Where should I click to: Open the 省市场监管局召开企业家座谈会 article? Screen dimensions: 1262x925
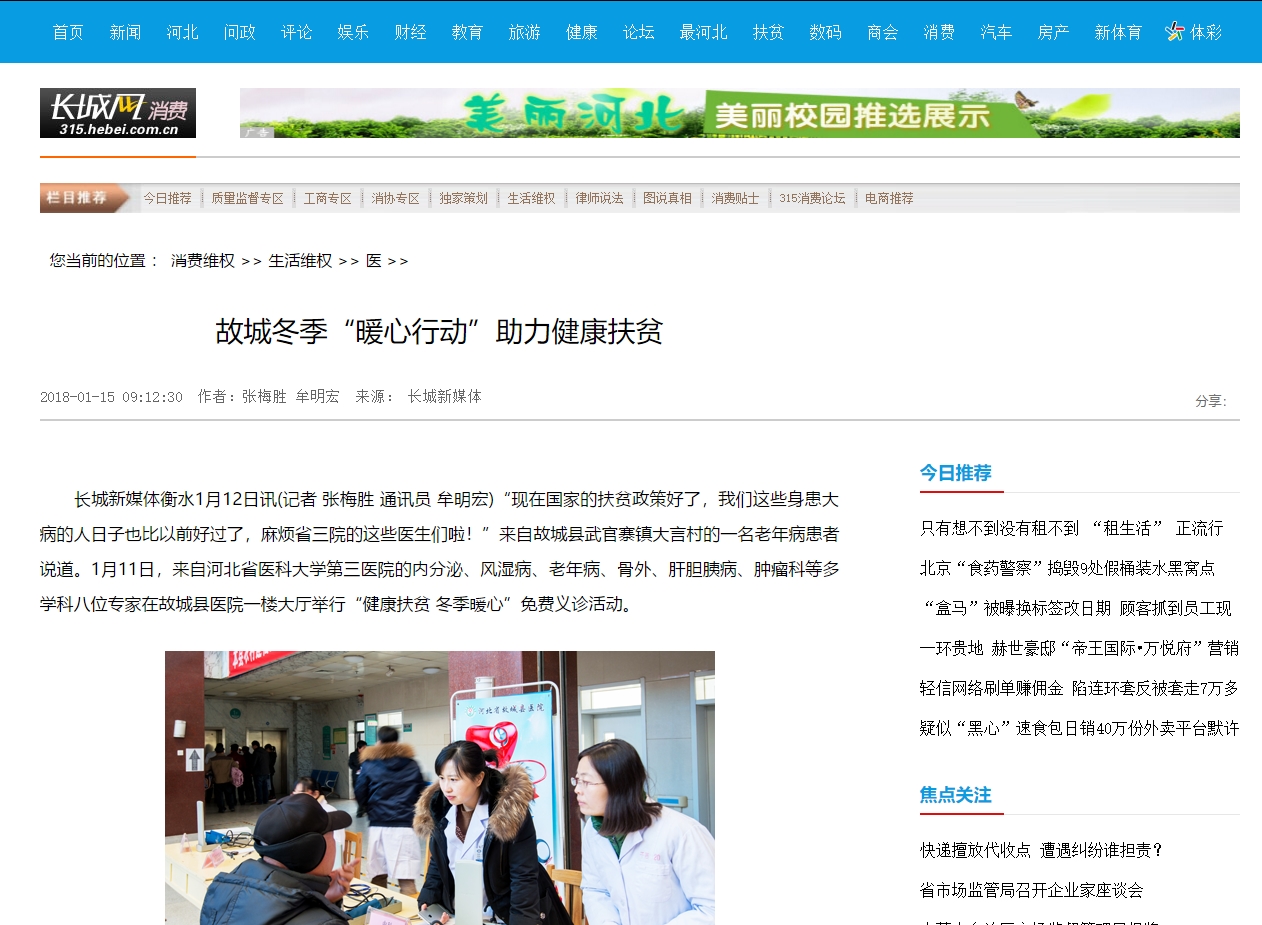pos(1031,890)
